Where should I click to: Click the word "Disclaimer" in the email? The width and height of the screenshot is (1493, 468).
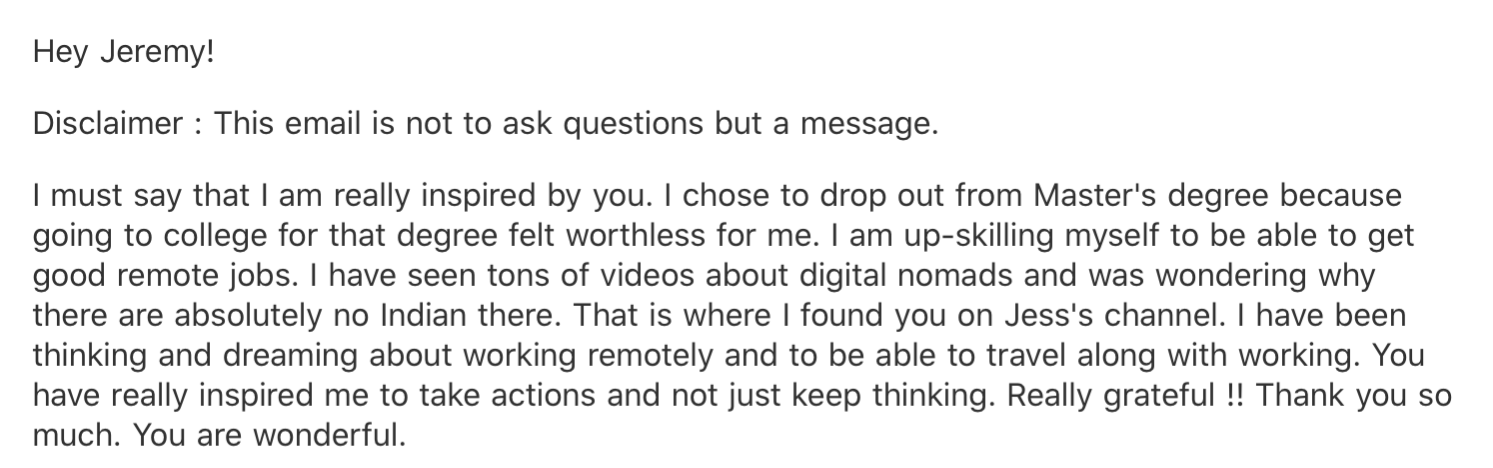[x=108, y=124]
